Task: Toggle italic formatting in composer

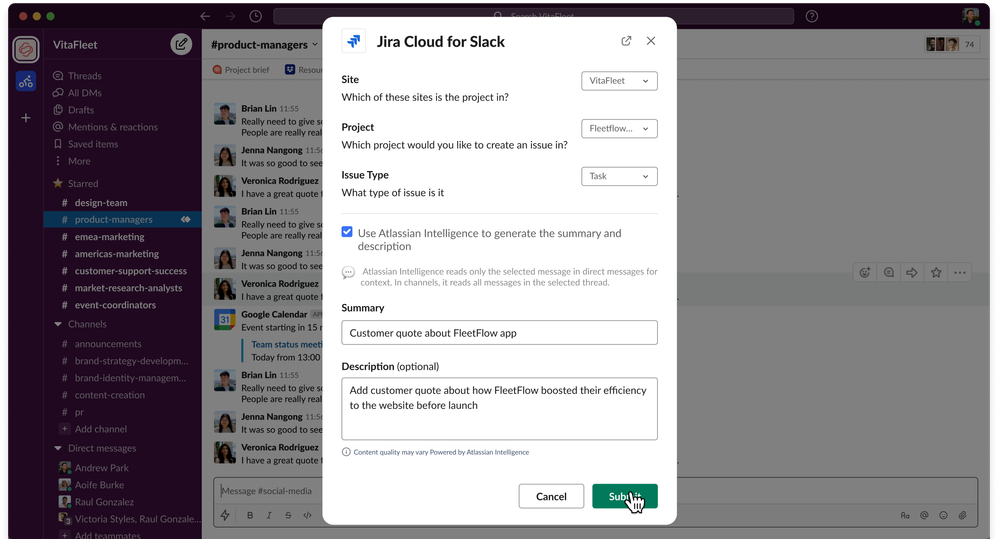Action: coord(269,515)
